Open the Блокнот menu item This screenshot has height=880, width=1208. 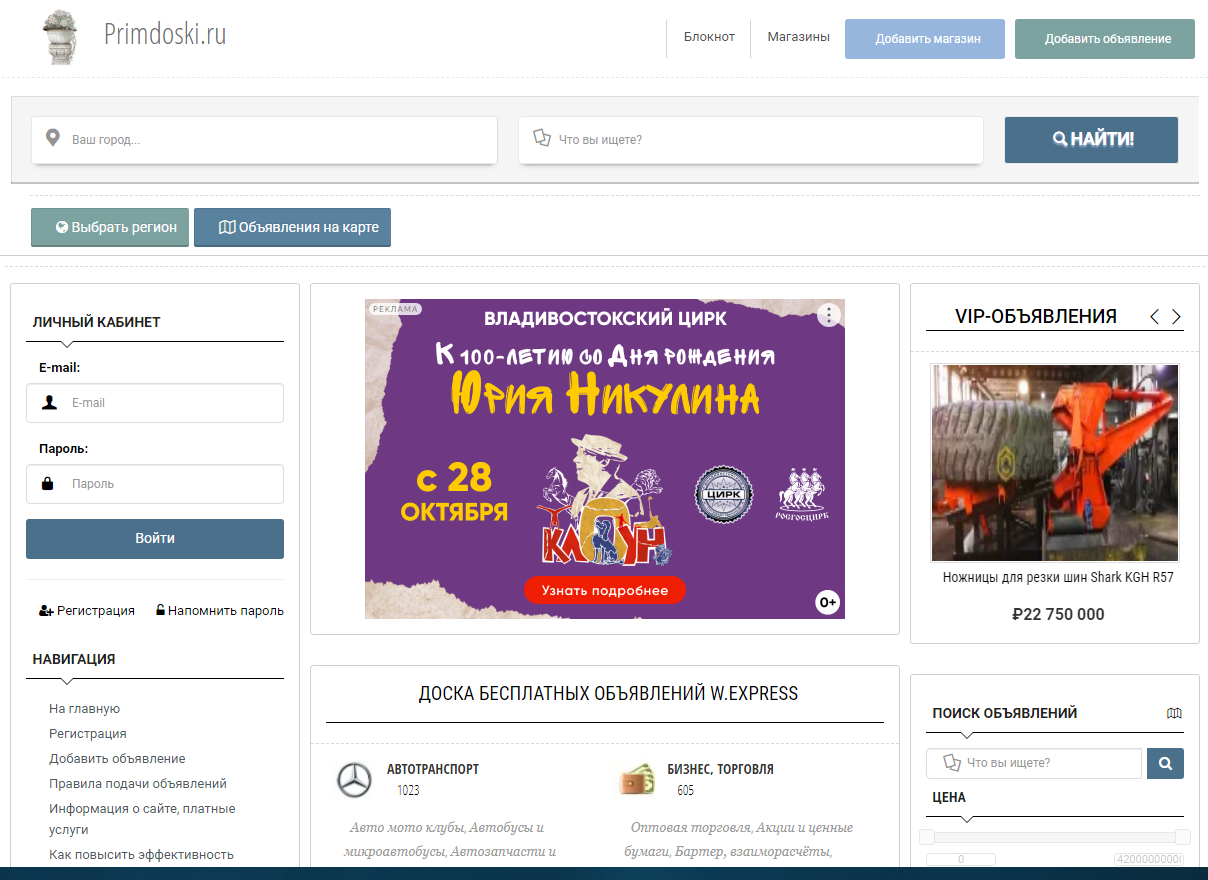(x=709, y=37)
